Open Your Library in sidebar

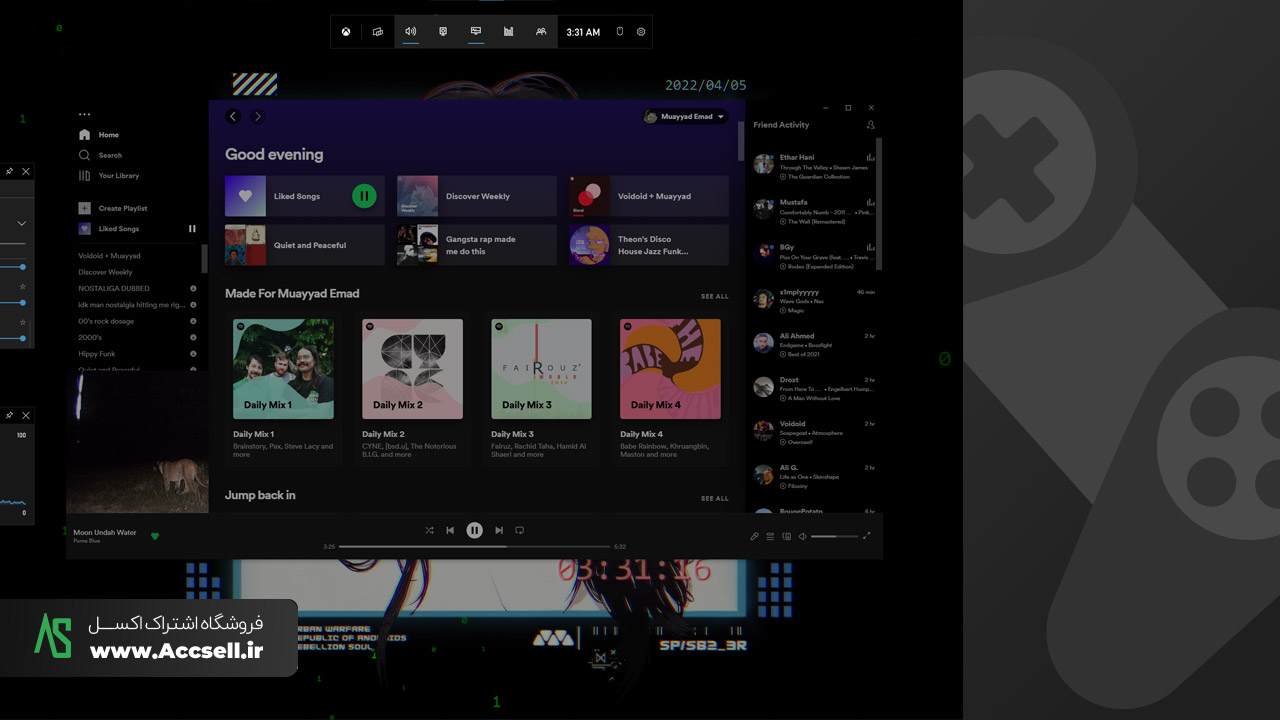pos(109,176)
